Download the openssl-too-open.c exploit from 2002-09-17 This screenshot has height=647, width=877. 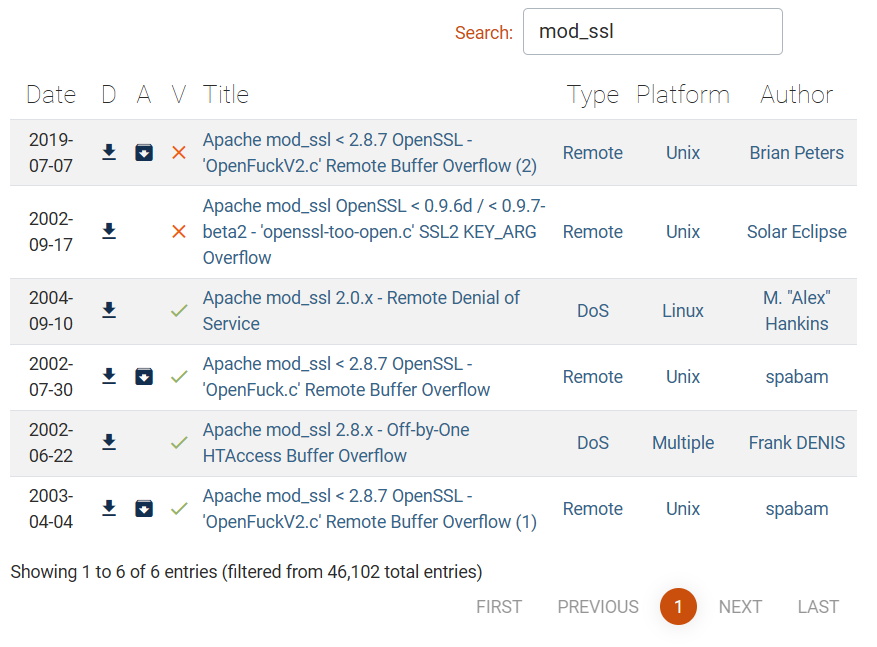coord(109,231)
